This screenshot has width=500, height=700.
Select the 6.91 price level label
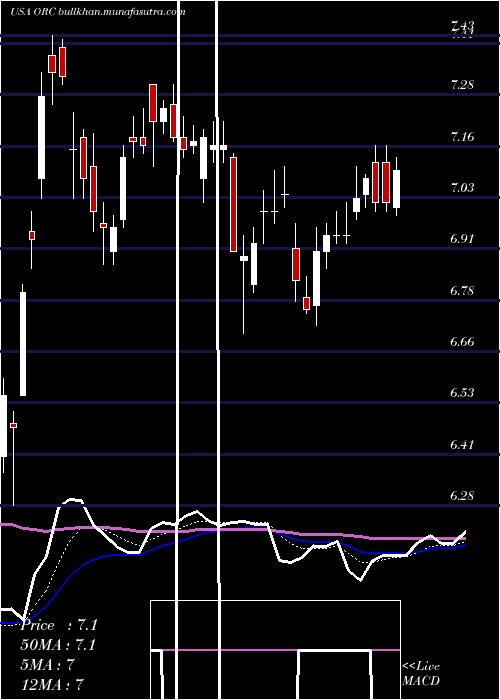462,239
